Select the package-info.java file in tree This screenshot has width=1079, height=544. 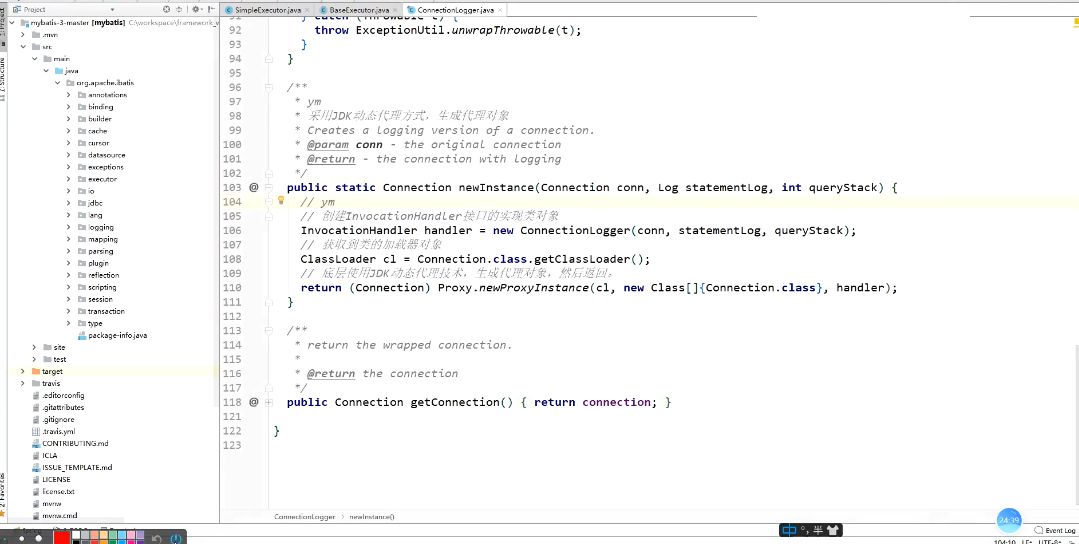117,335
